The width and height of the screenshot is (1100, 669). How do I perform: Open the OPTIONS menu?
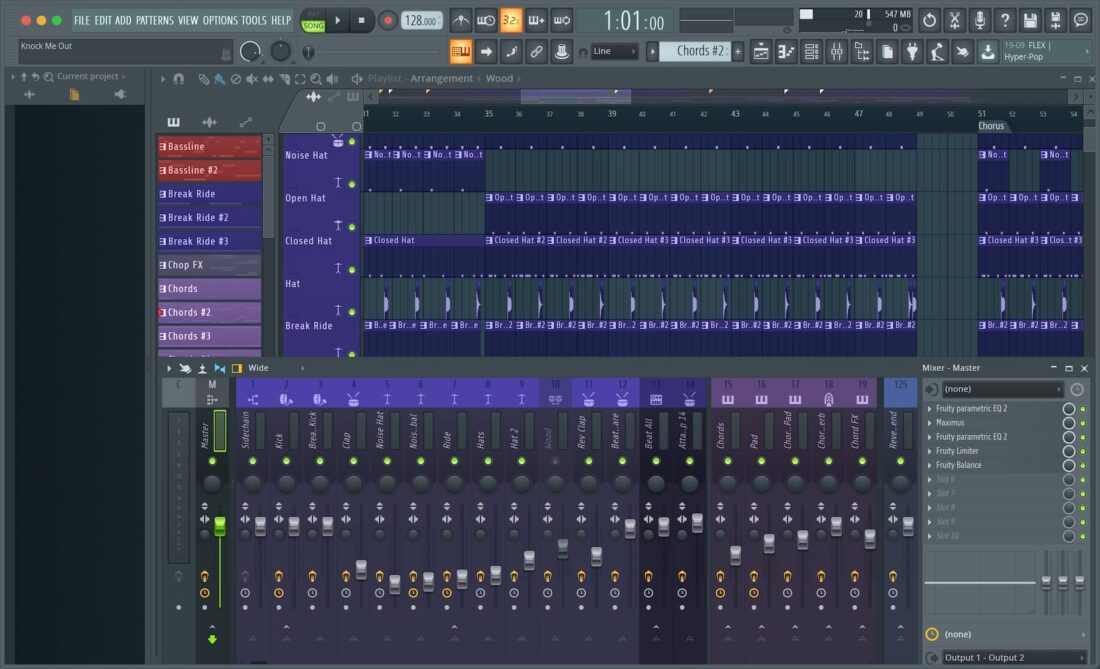[220, 20]
